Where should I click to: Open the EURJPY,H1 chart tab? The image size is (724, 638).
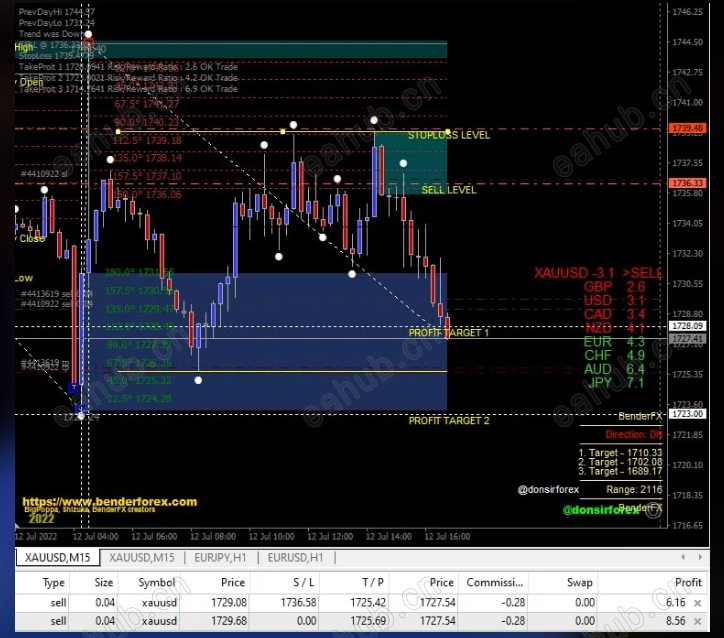point(220,557)
